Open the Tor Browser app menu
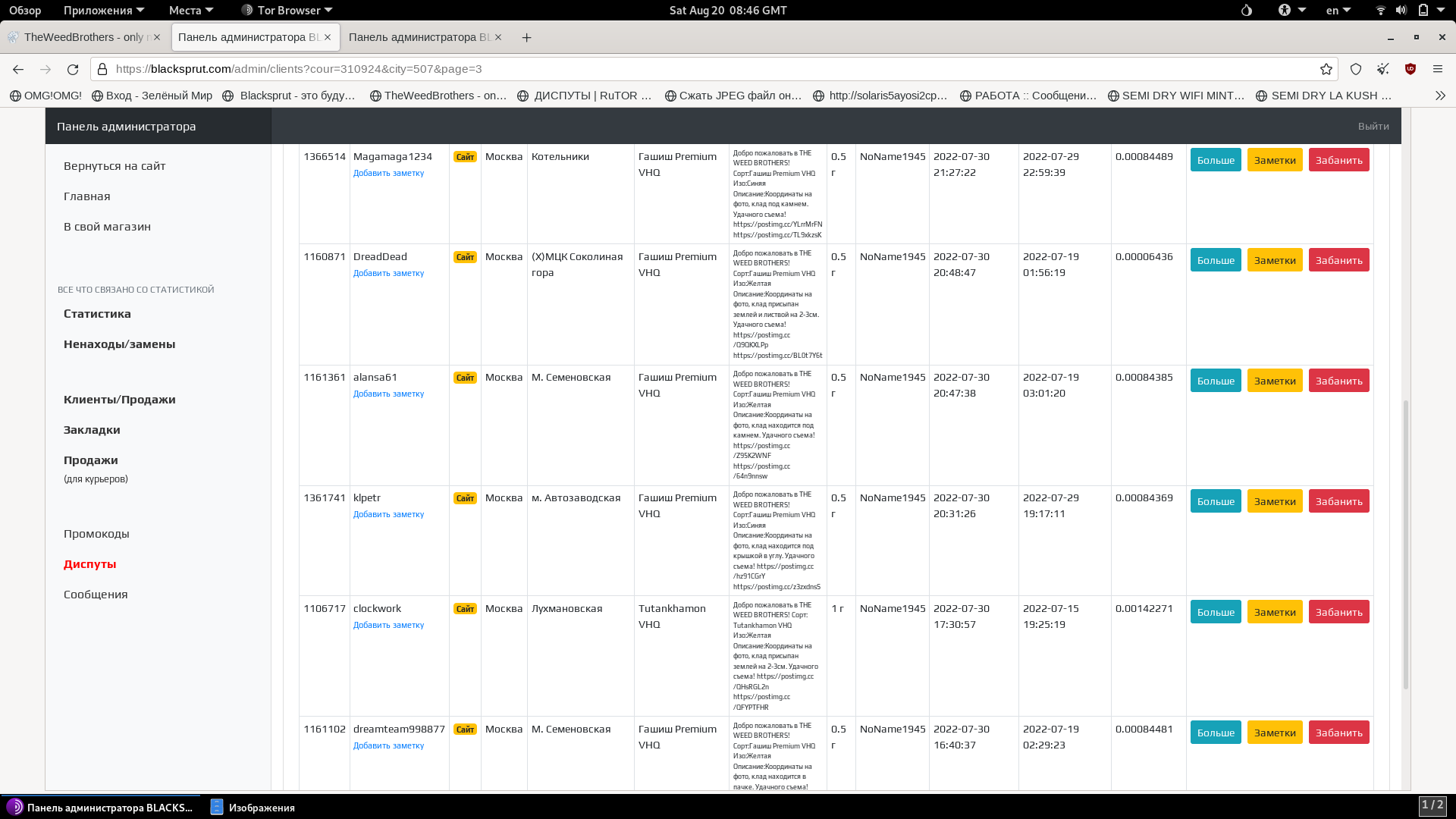1456x819 pixels. 287,11
